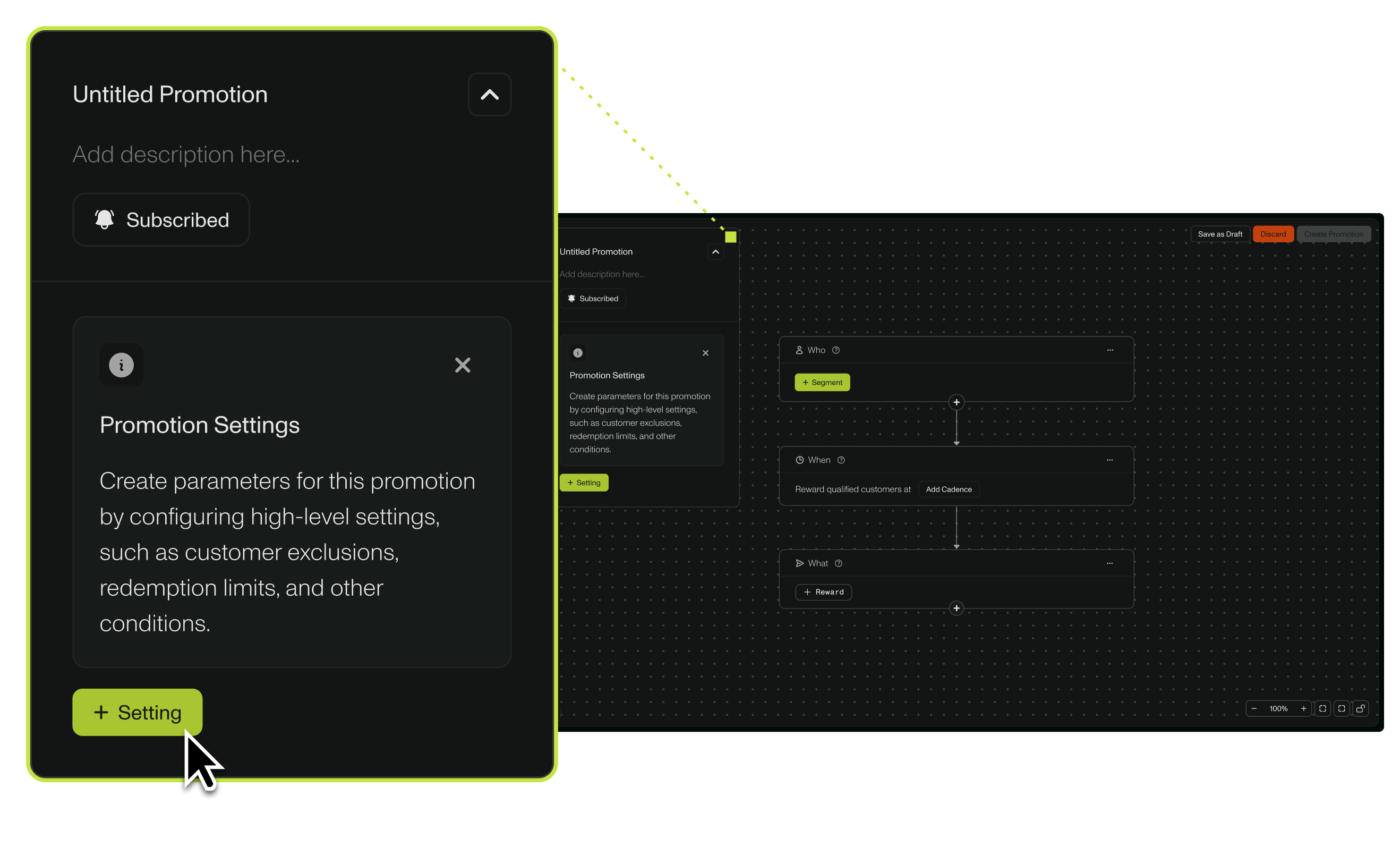Click the help icon beside When
The width and height of the screenshot is (1400, 846).
click(x=841, y=460)
